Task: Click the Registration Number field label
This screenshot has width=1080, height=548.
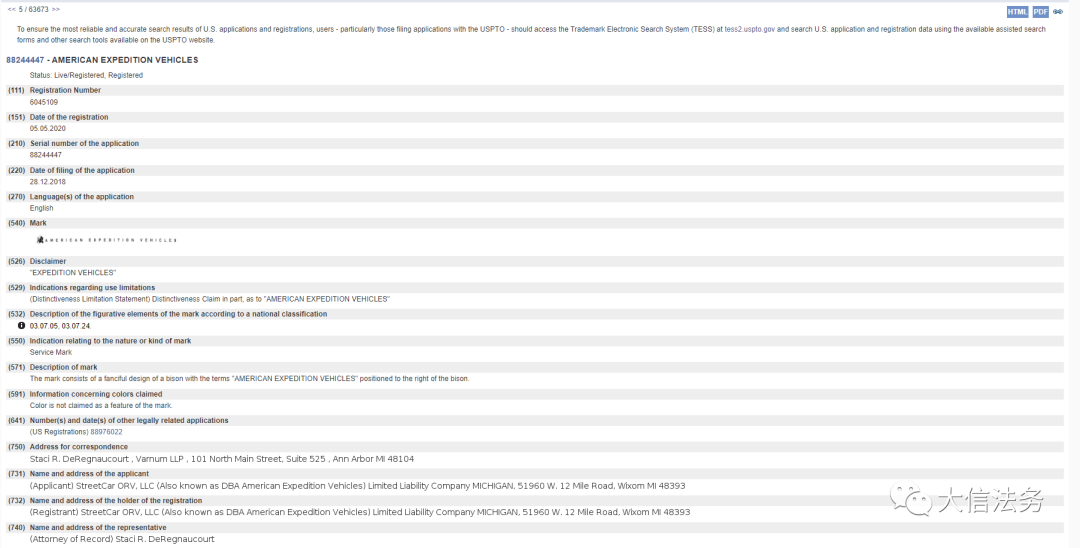Action: (65, 90)
